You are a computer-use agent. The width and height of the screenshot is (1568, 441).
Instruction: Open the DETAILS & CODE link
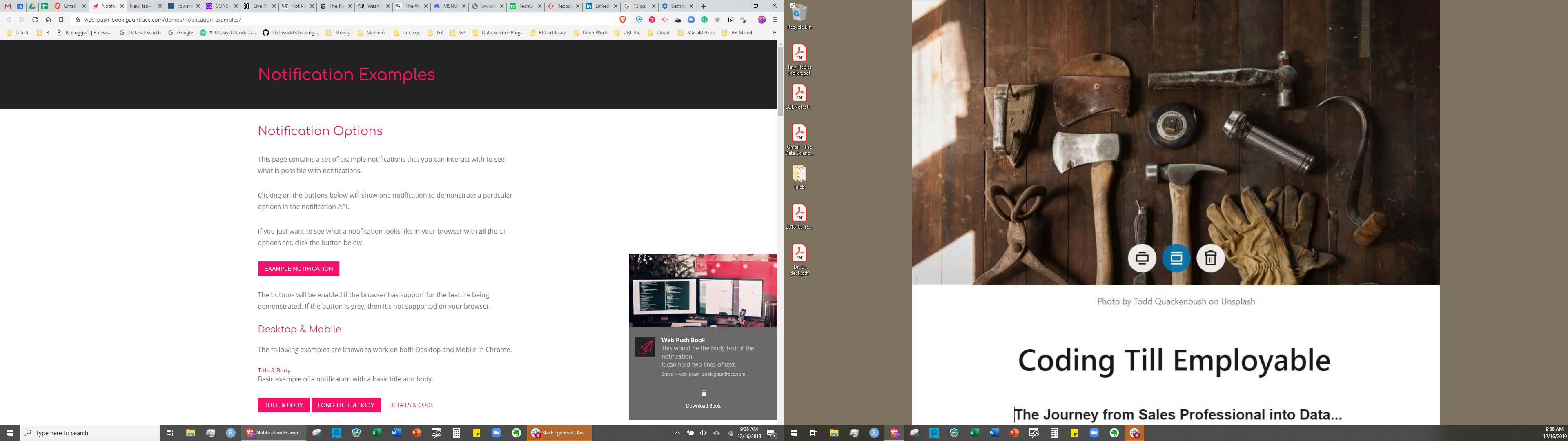click(411, 405)
